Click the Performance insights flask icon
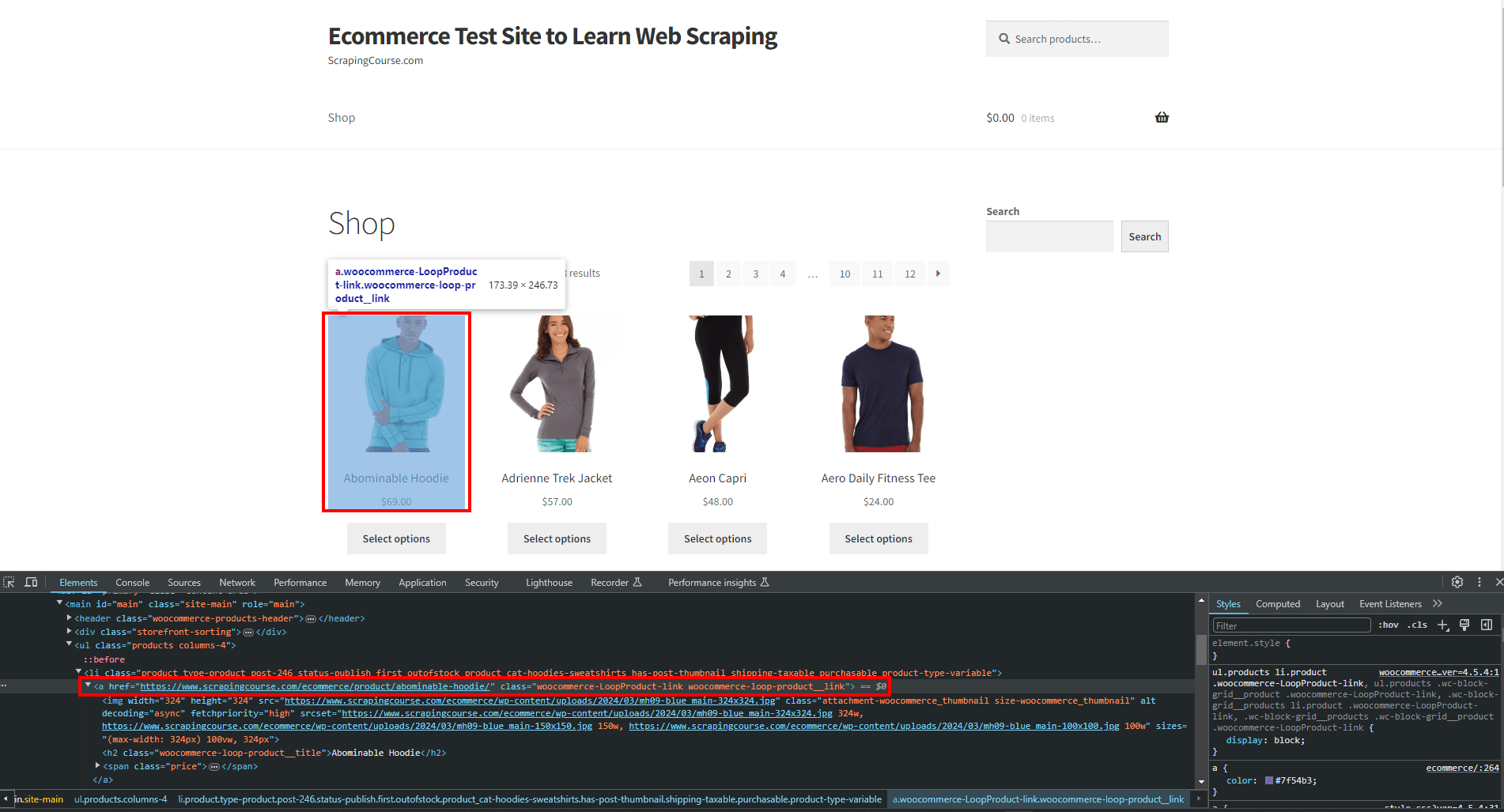This screenshot has width=1504, height=812. pos(765,582)
